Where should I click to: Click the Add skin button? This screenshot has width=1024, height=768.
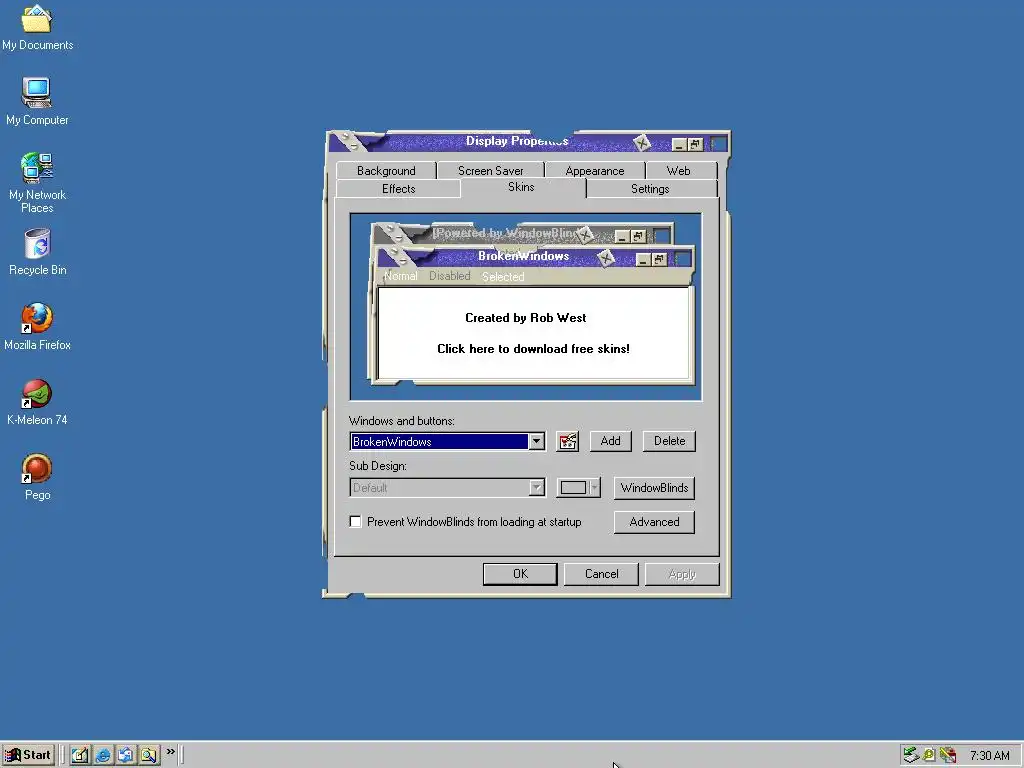point(611,441)
